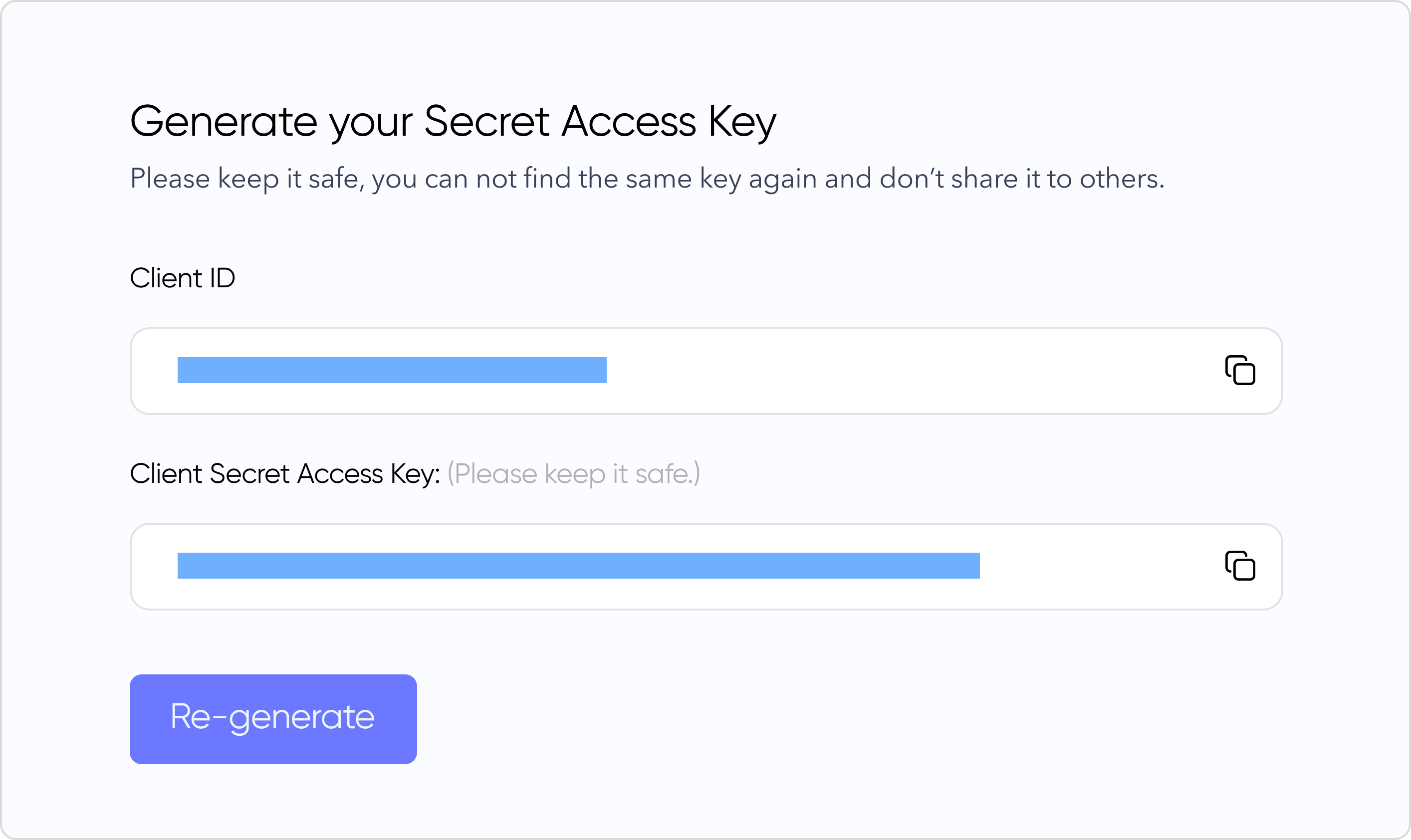The image size is (1411, 840).
Task: Click the word "Secret" in the heading
Action: pos(486,121)
